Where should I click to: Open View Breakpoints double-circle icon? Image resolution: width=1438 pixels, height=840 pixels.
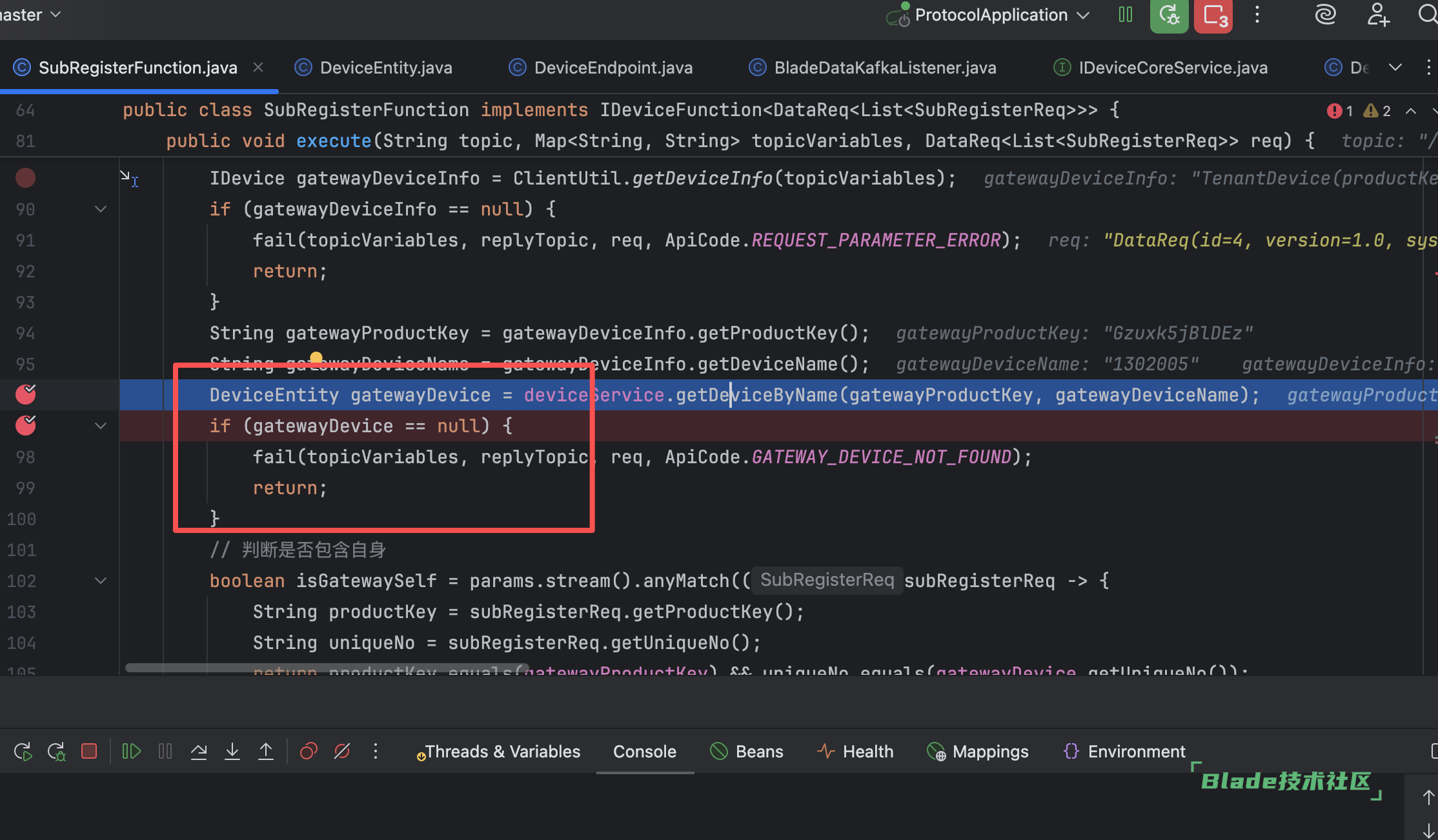[x=309, y=752]
